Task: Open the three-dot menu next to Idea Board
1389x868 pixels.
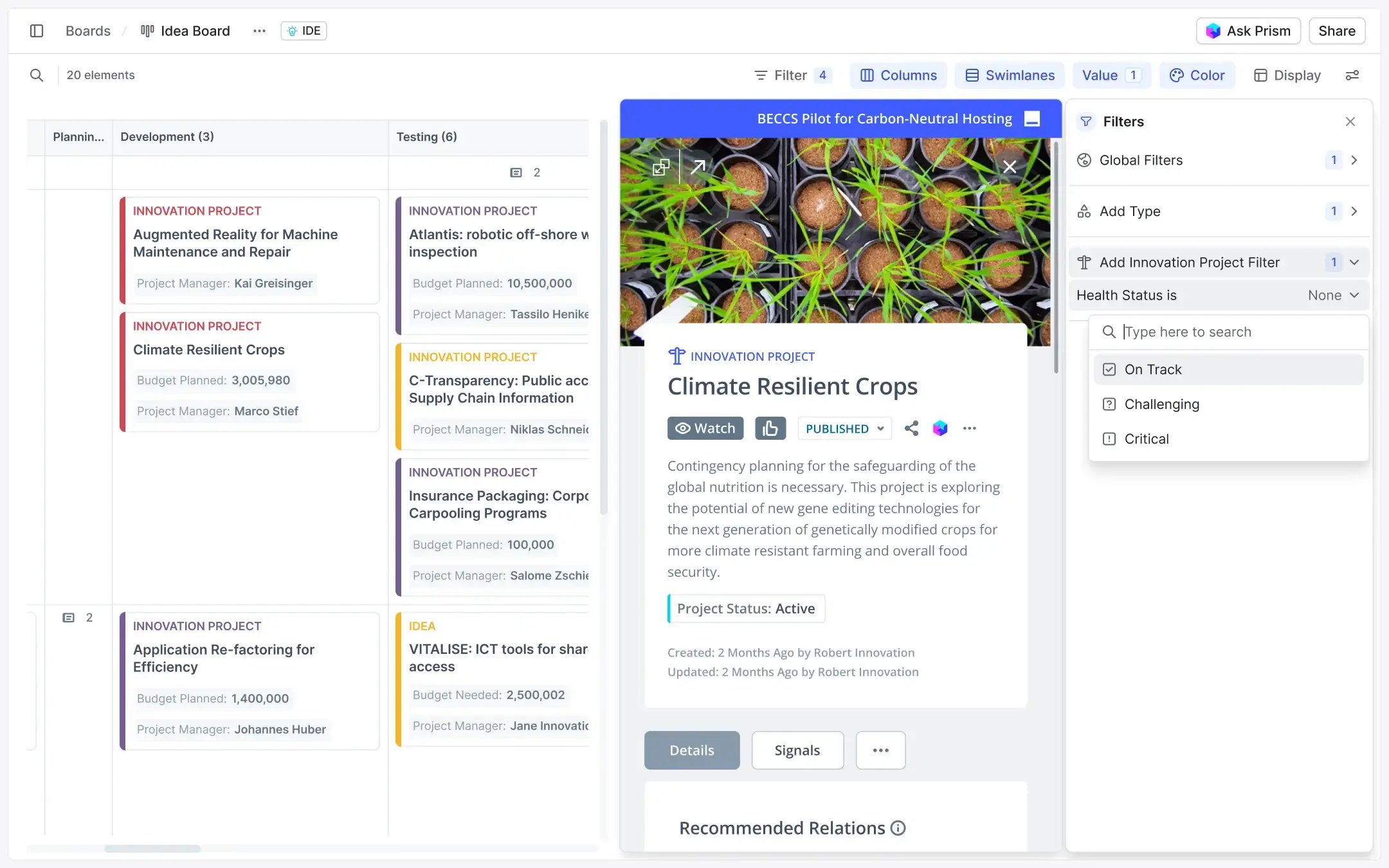Action: [259, 30]
